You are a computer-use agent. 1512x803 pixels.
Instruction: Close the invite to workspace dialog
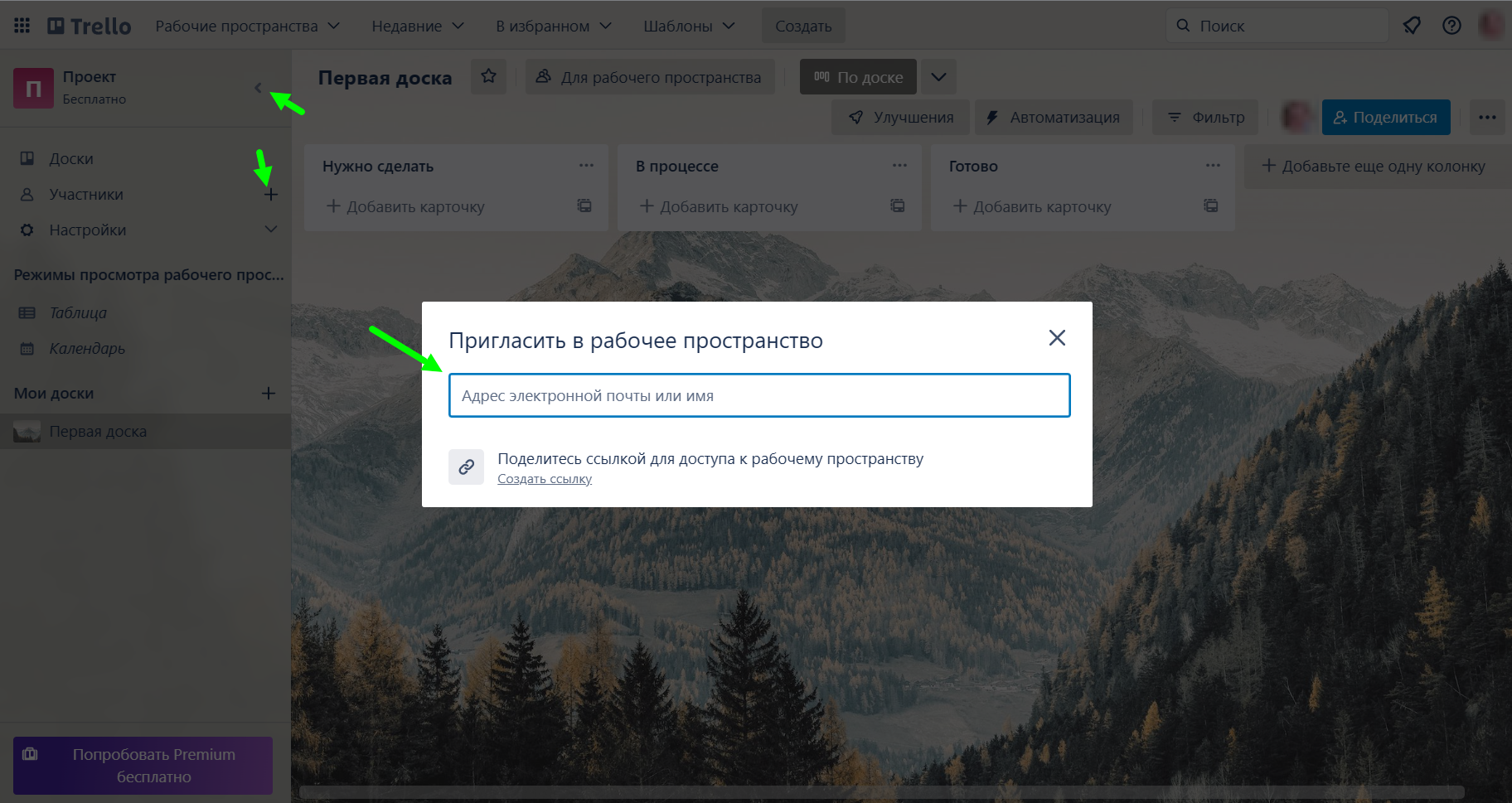(1057, 338)
